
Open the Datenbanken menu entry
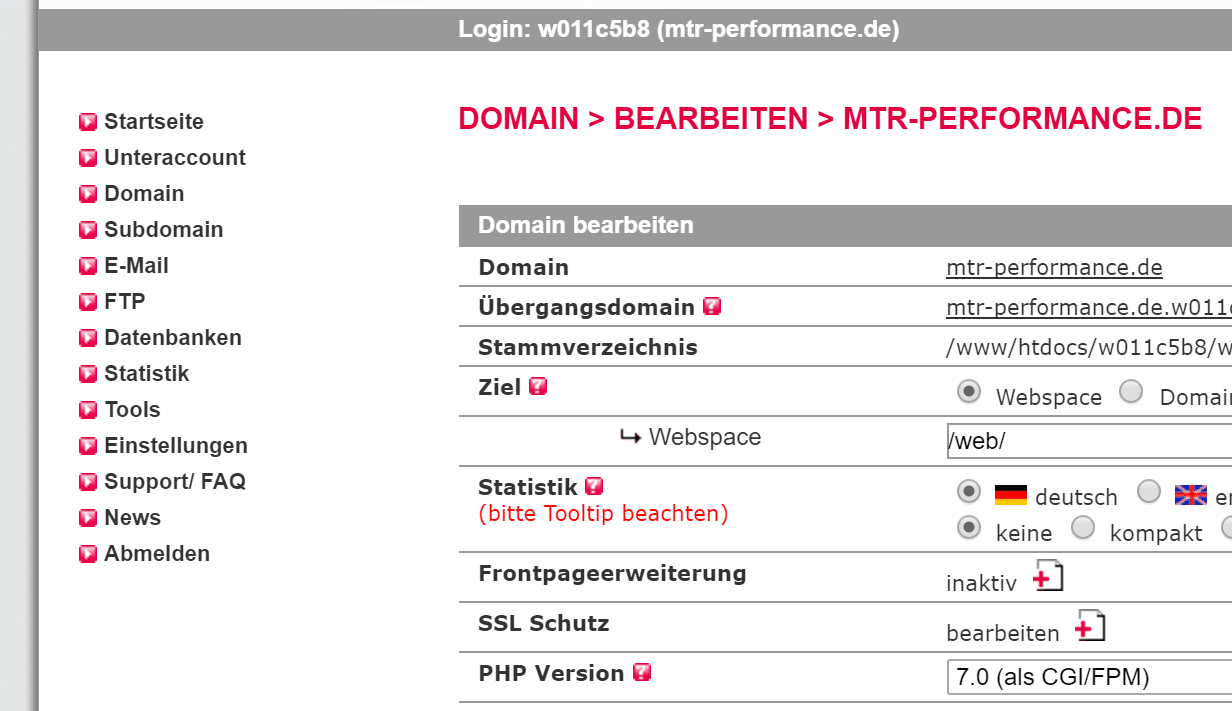[x=172, y=337]
